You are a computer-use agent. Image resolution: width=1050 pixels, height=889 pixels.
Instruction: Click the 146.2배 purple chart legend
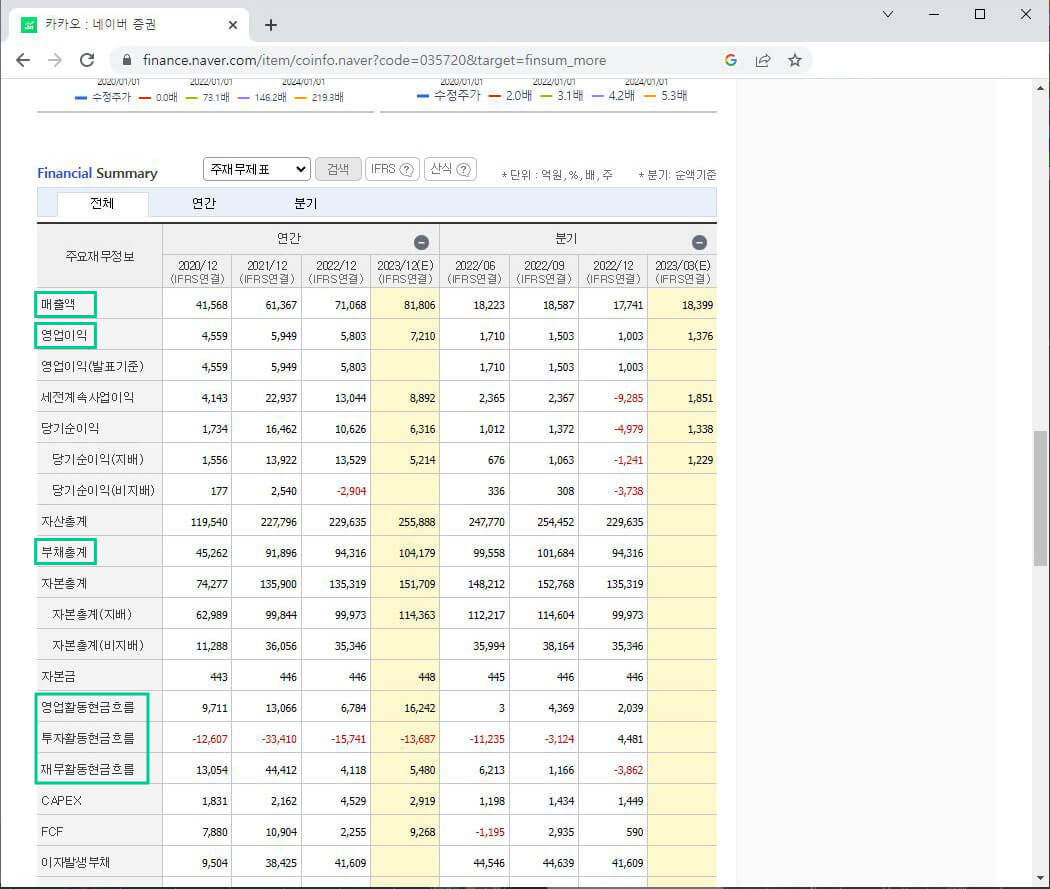[262, 97]
